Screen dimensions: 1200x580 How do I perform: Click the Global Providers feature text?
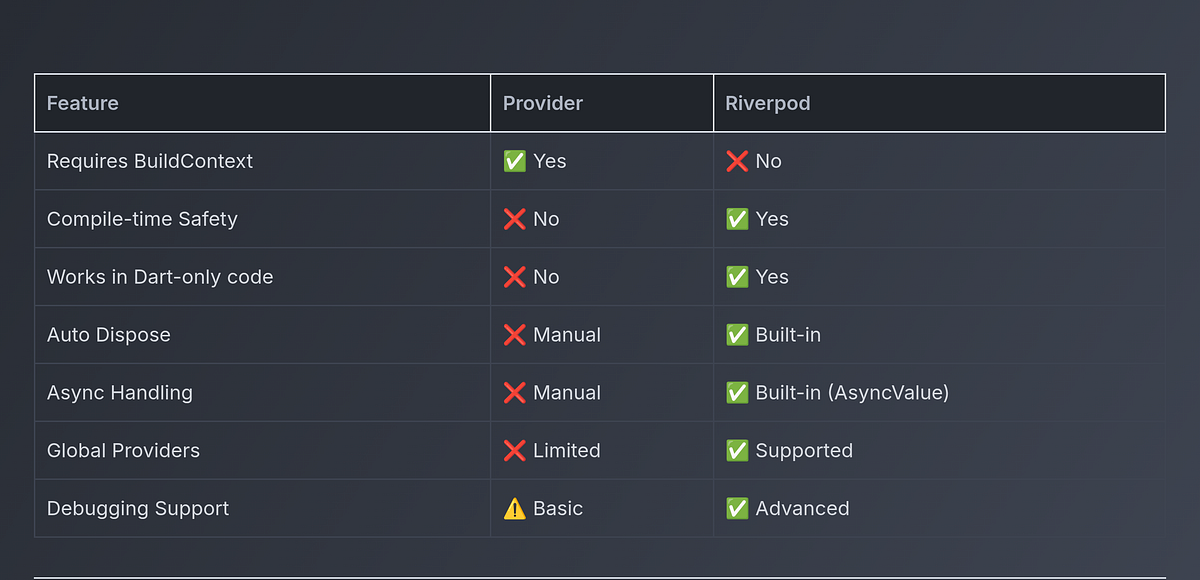coord(123,451)
